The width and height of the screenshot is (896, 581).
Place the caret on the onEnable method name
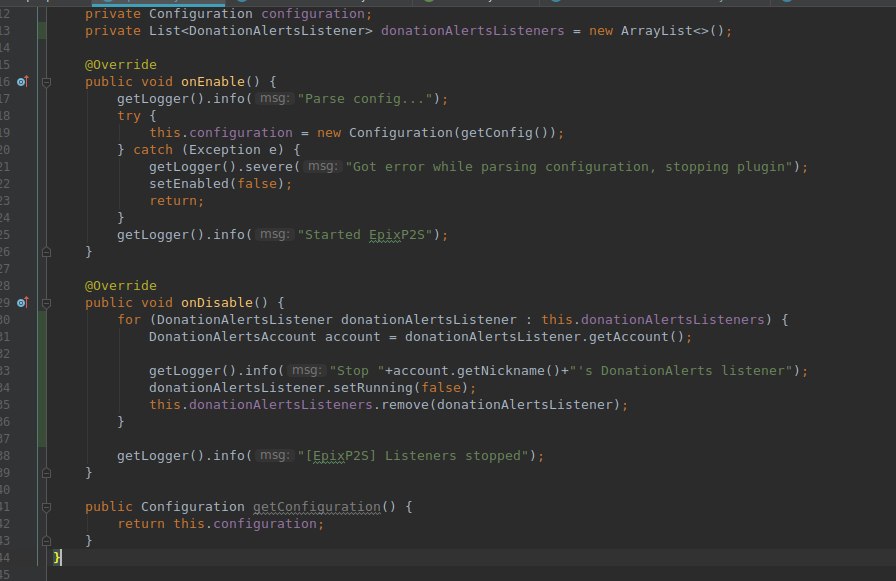point(213,82)
